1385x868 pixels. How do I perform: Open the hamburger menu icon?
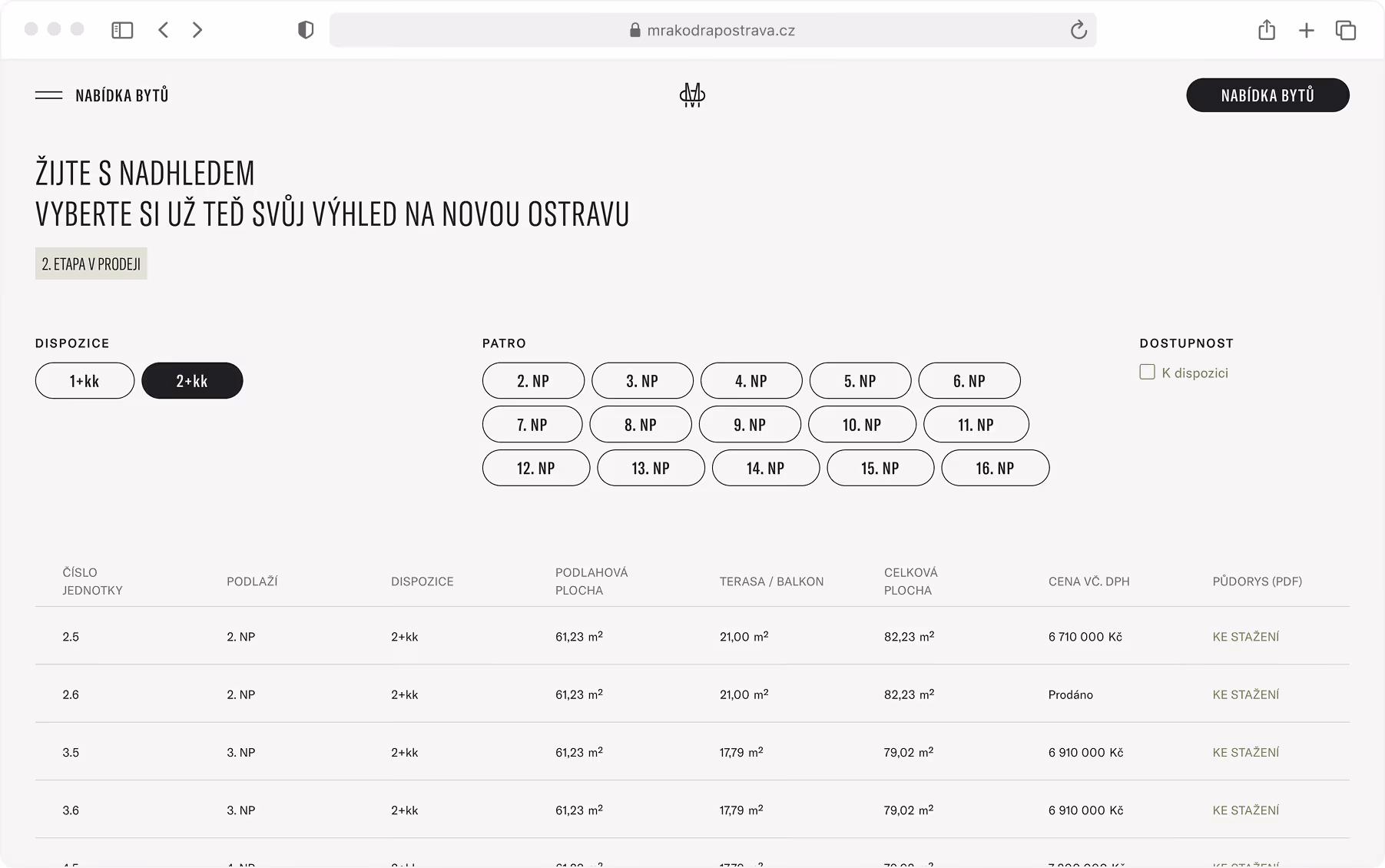click(x=49, y=95)
